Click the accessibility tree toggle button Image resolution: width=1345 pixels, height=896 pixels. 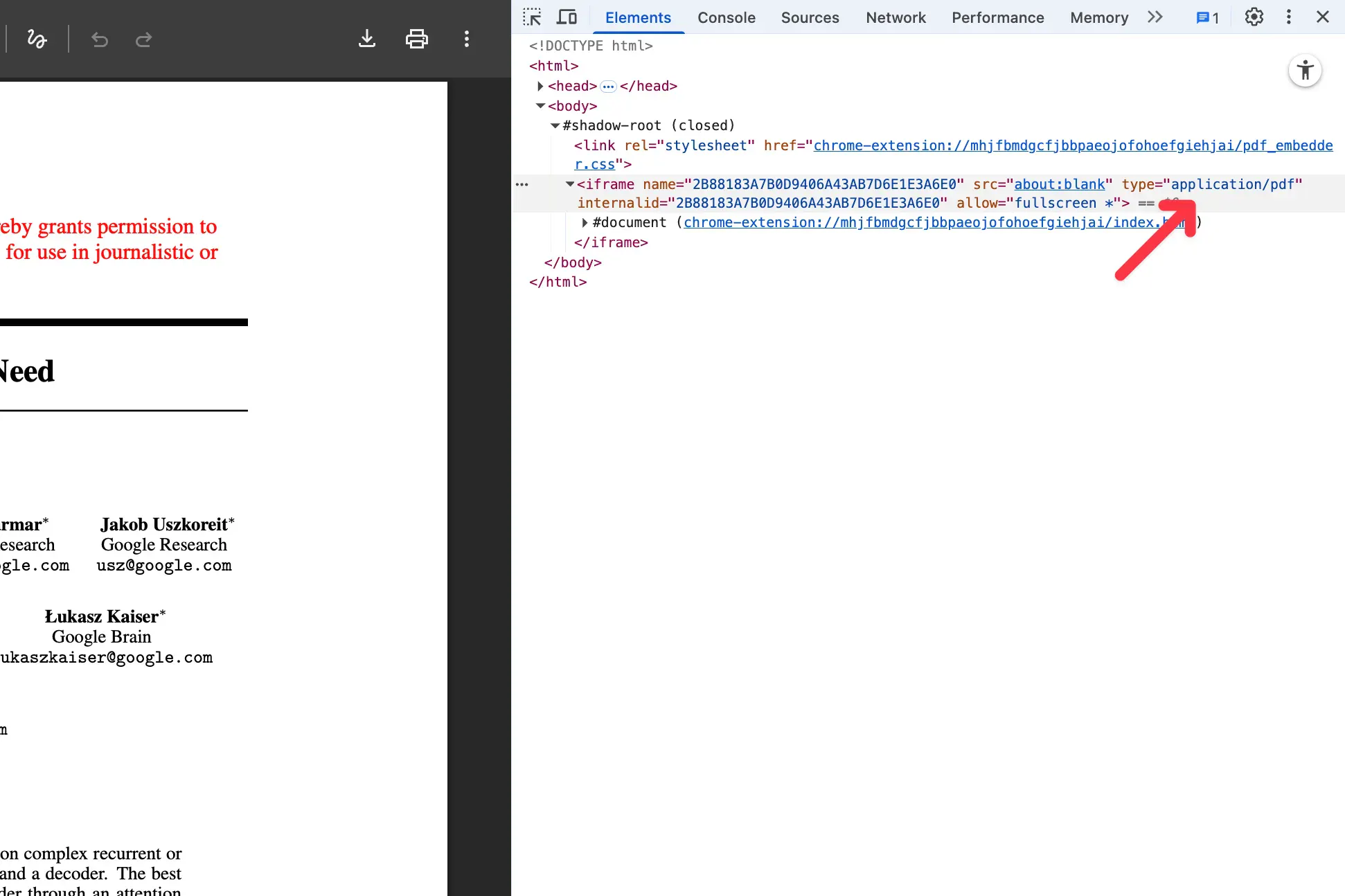tap(1305, 71)
